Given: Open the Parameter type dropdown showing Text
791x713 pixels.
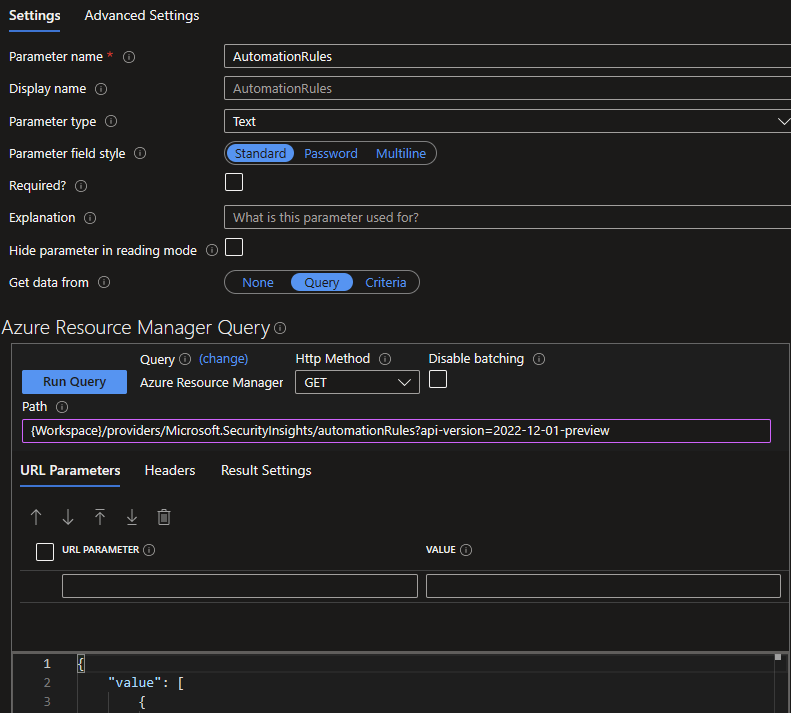Looking at the screenshot, I should [x=507, y=122].
